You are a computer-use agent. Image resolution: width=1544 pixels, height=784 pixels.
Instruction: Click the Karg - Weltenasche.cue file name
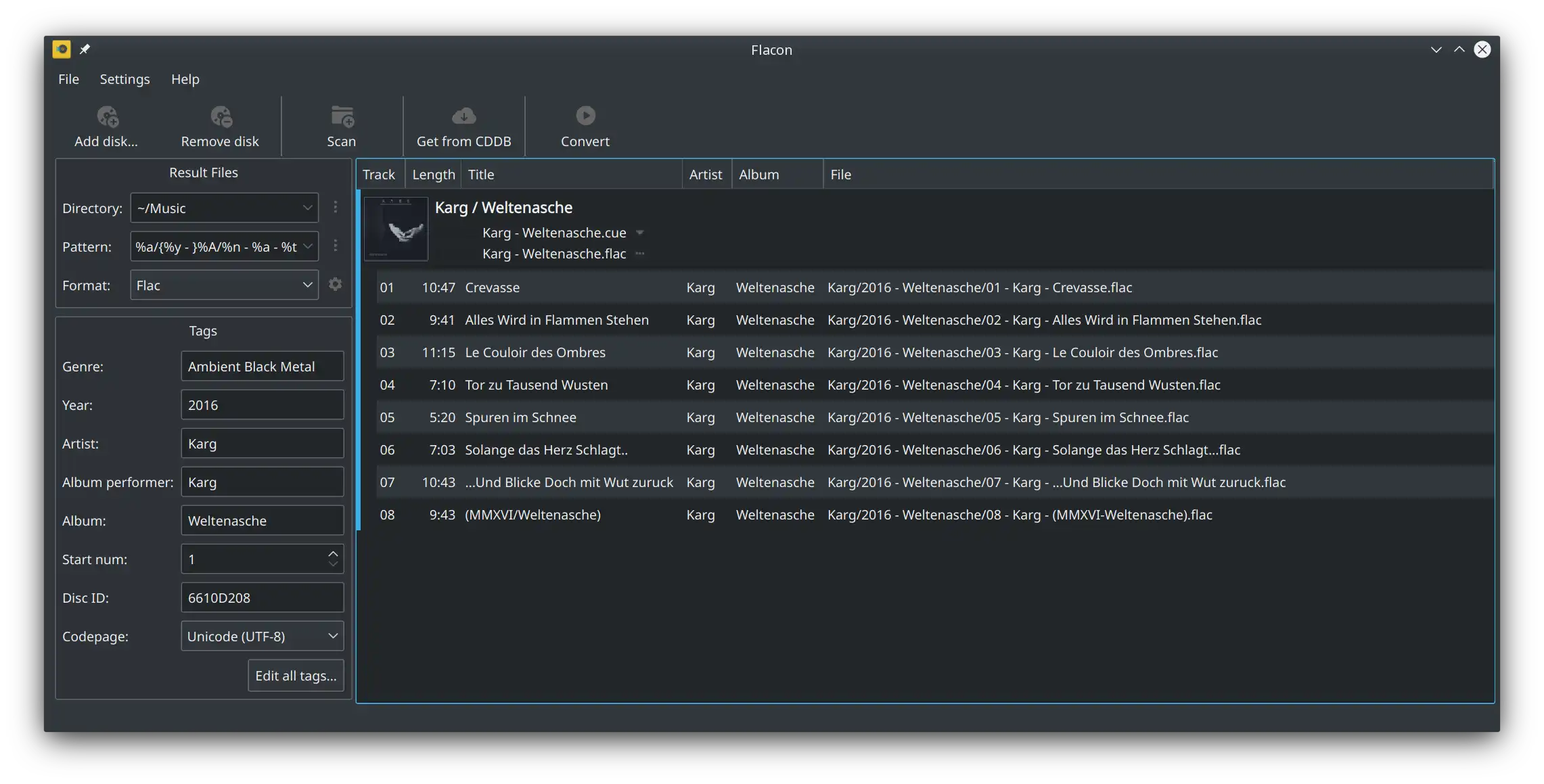[554, 233]
